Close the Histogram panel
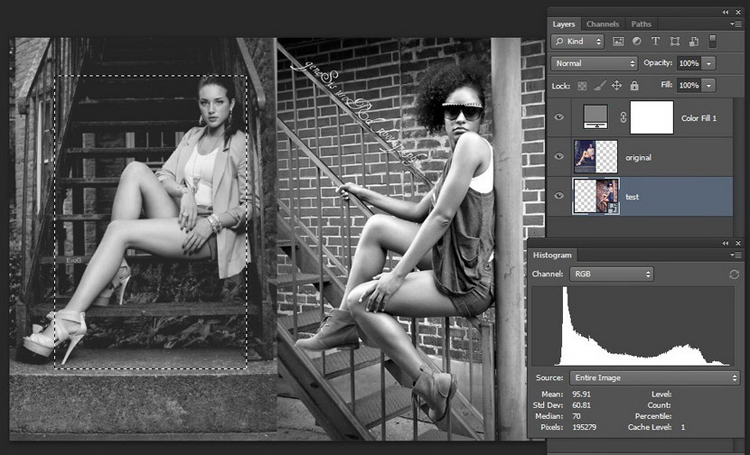 coord(739,244)
